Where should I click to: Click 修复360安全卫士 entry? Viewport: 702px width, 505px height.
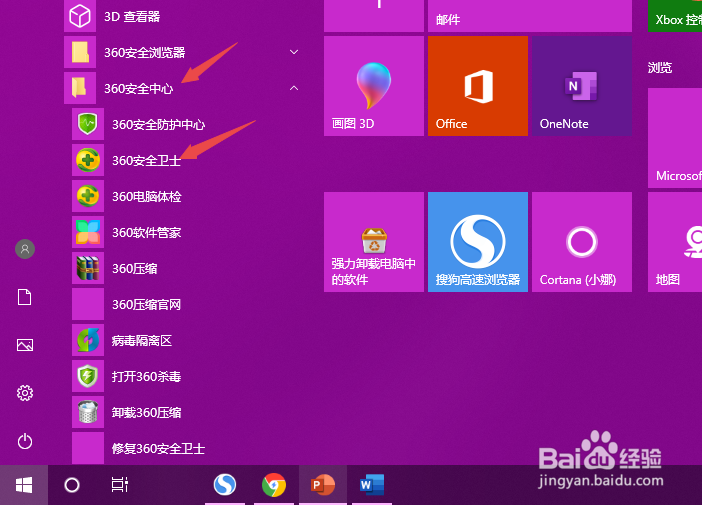tap(158, 448)
